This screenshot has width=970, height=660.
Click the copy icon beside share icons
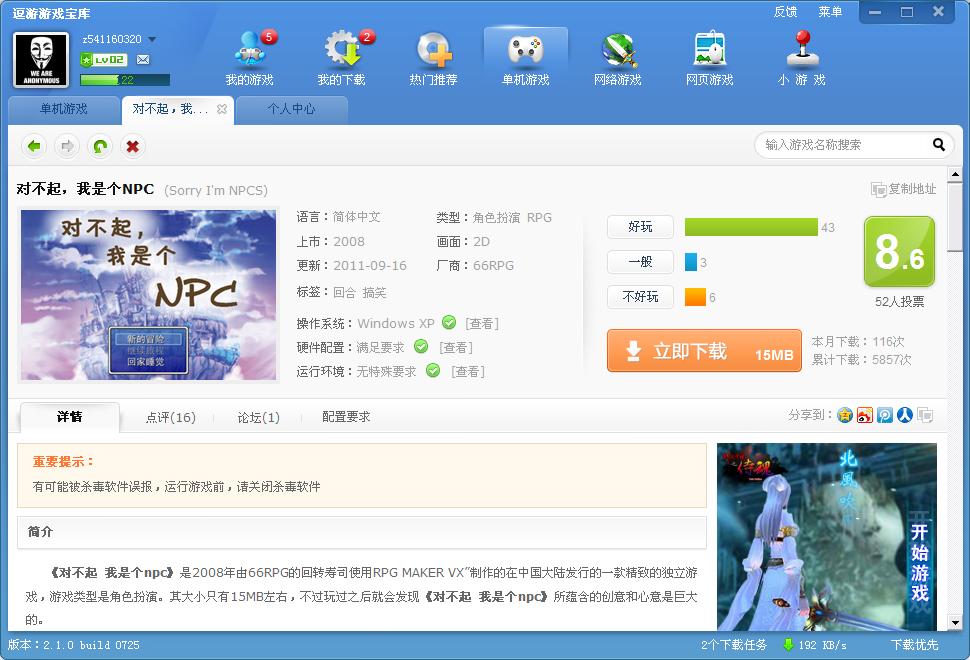click(x=925, y=415)
